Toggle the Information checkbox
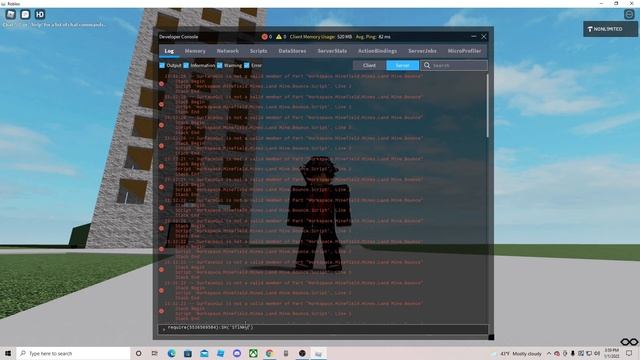Image resolution: width=640 pixels, height=360 pixels. point(186,65)
